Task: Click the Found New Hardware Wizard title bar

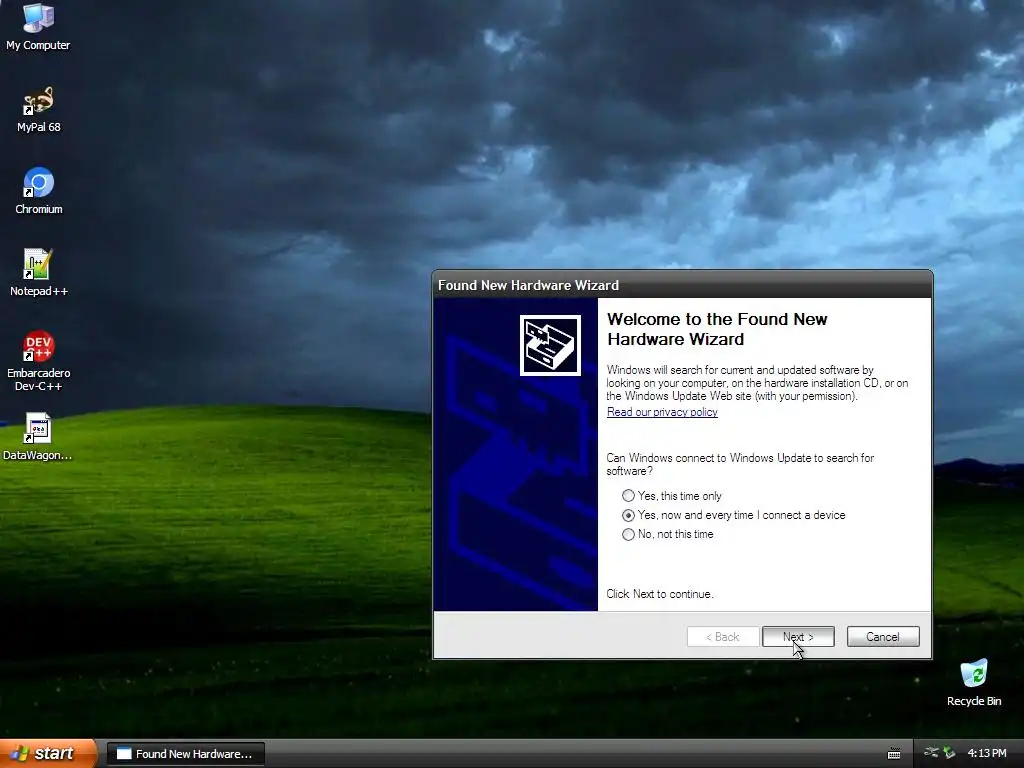Action: (682, 285)
